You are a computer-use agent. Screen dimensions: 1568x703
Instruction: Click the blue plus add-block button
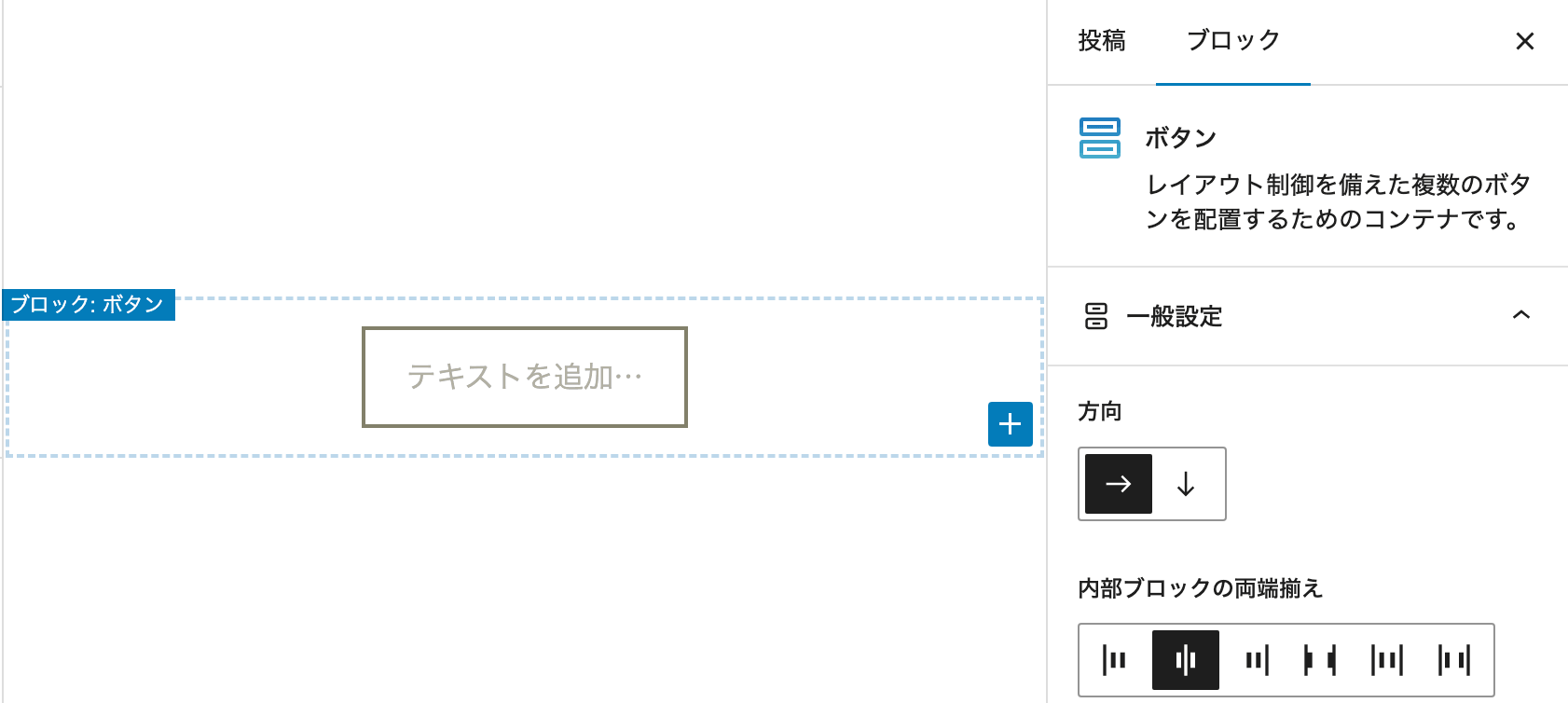tap(1011, 424)
